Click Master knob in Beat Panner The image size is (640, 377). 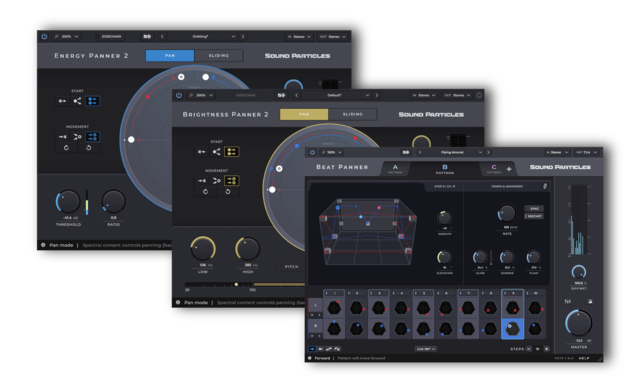click(x=578, y=323)
